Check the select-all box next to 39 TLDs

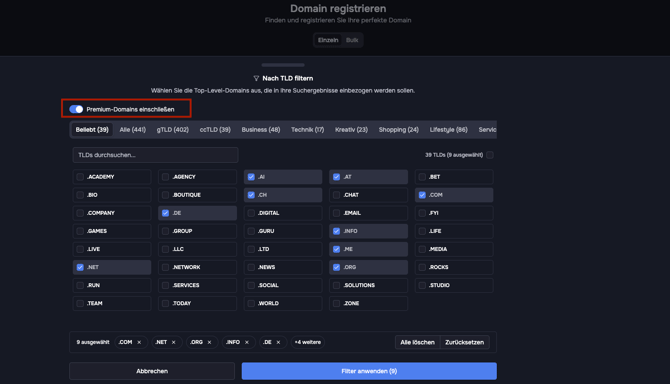point(490,155)
